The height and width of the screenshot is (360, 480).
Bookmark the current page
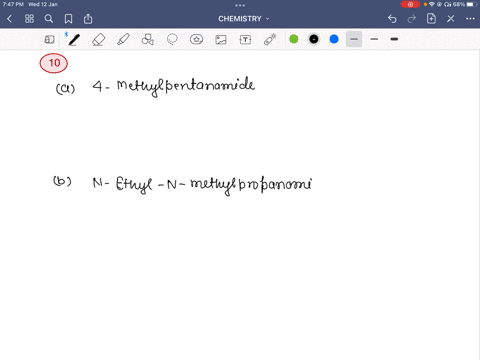[x=68, y=19]
